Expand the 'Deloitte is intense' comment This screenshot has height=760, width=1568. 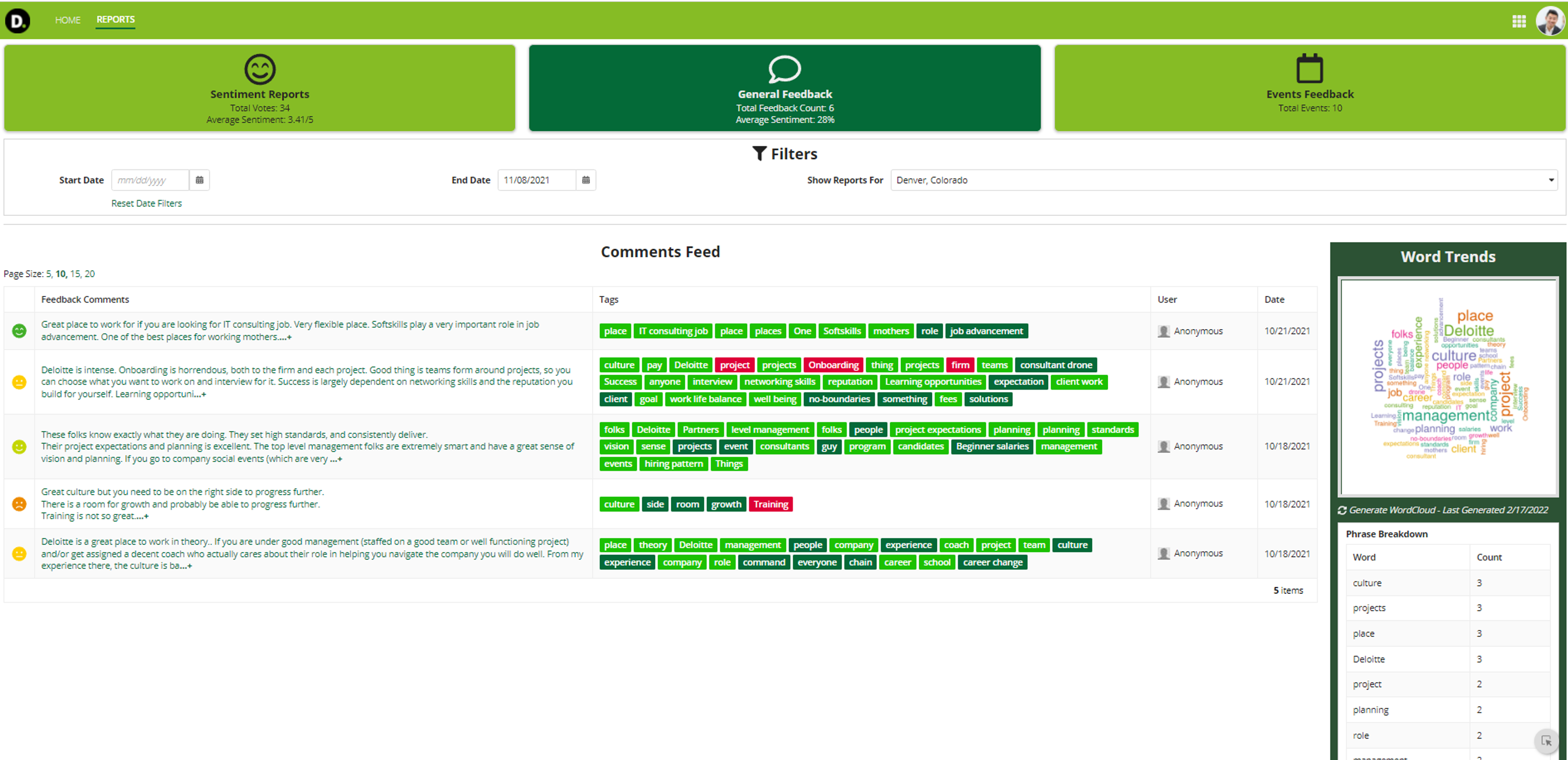pyautogui.click(x=200, y=394)
